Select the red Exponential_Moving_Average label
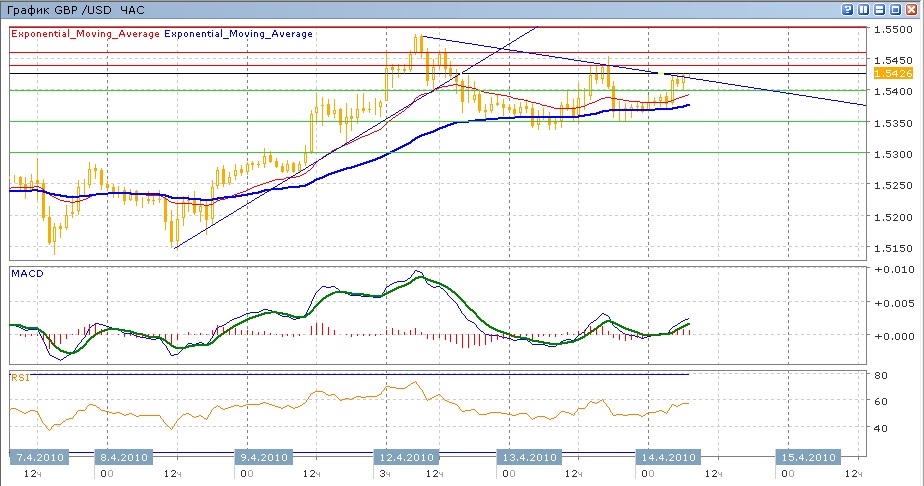The height and width of the screenshot is (486, 924). pos(84,33)
